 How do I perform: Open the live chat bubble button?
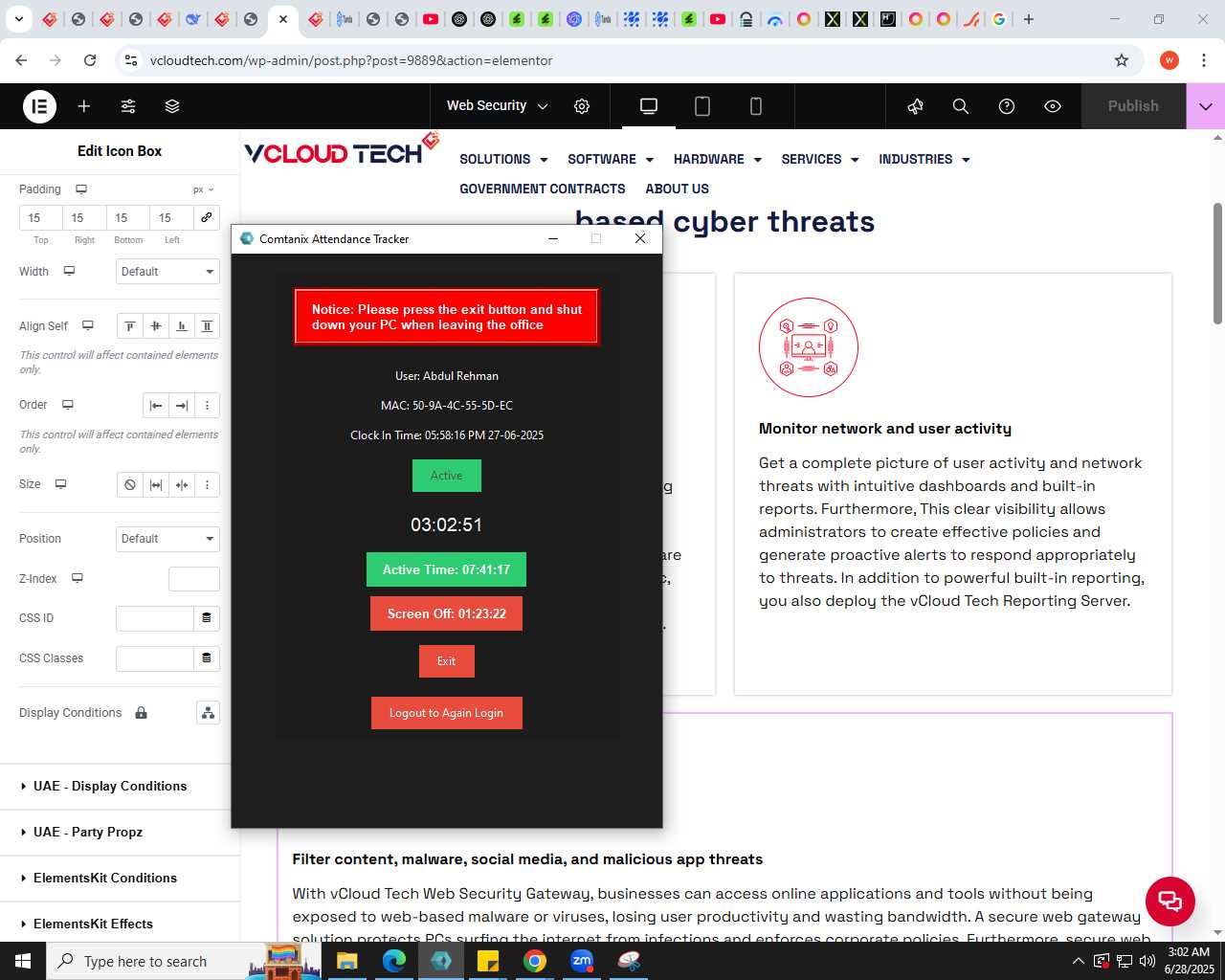pyautogui.click(x=1169, y=901)
